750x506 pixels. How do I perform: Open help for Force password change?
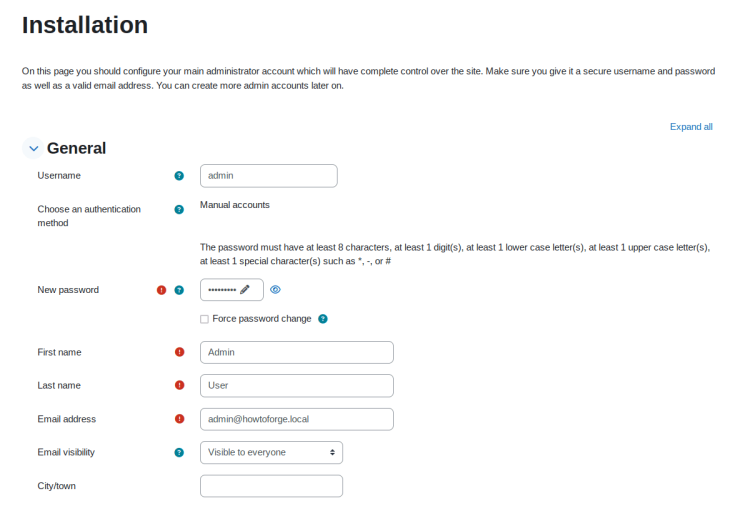[323, 319]
